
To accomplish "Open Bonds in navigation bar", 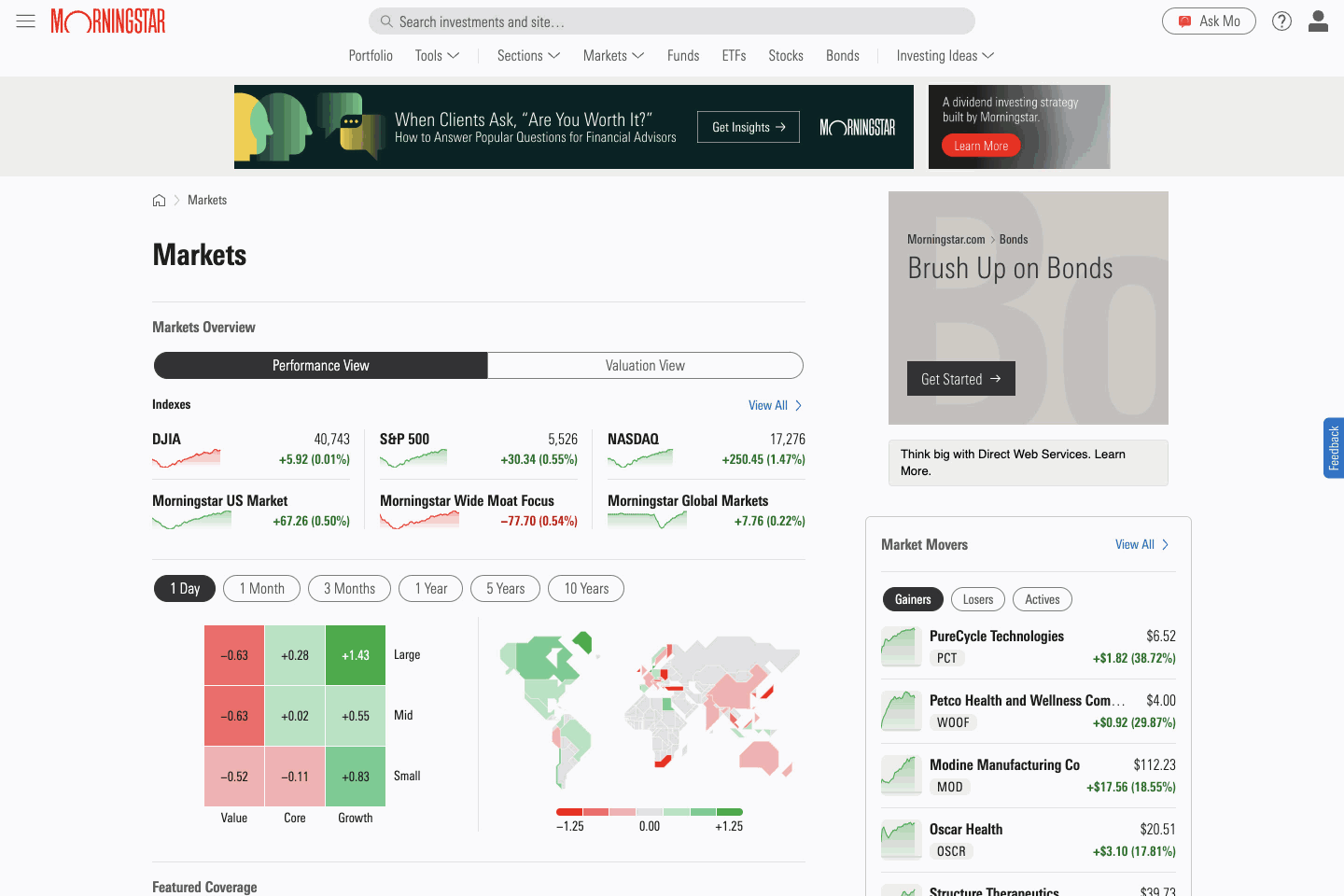I will click(x=843, y=56).
